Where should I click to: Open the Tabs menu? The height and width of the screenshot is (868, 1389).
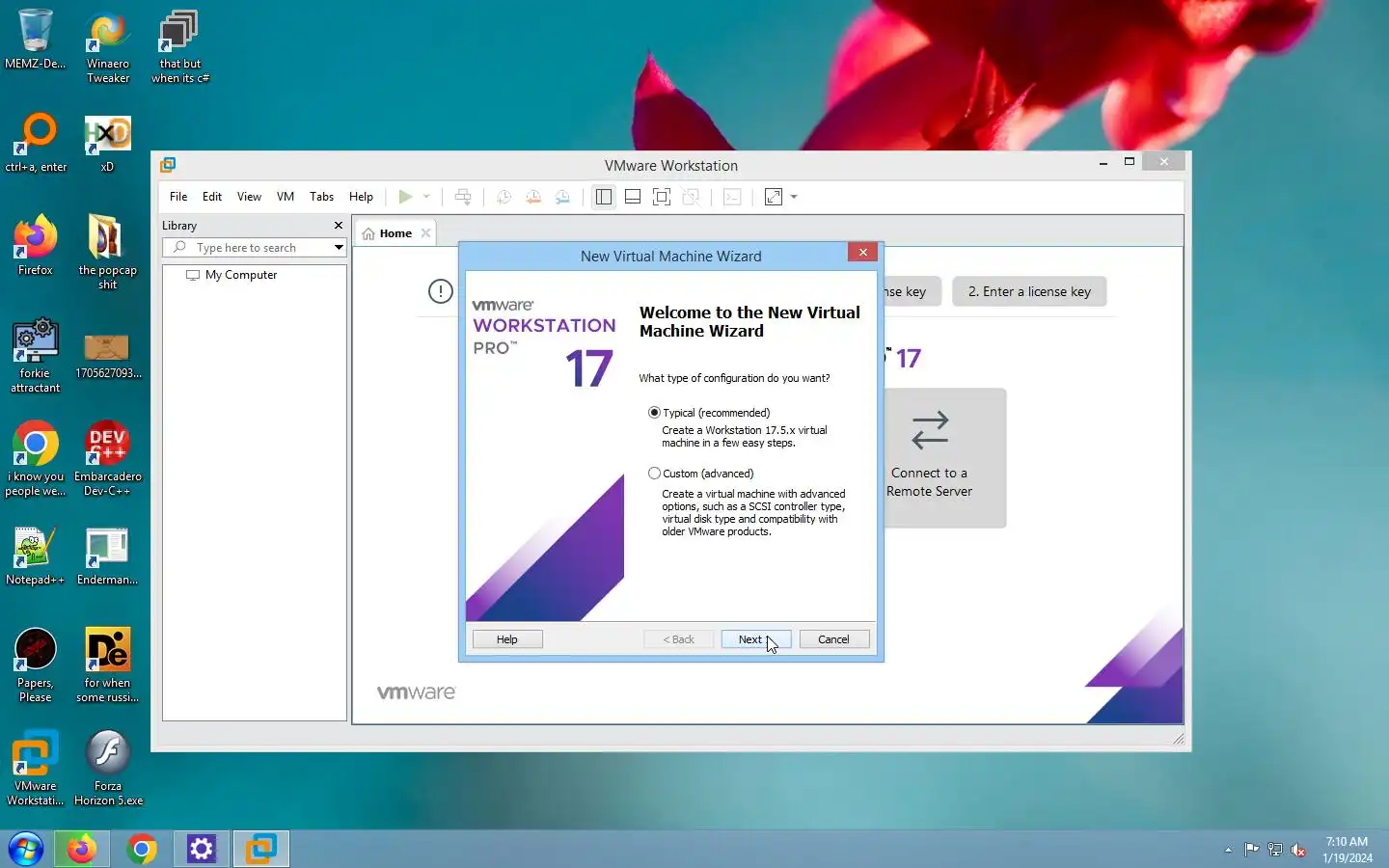coord(321,197)
